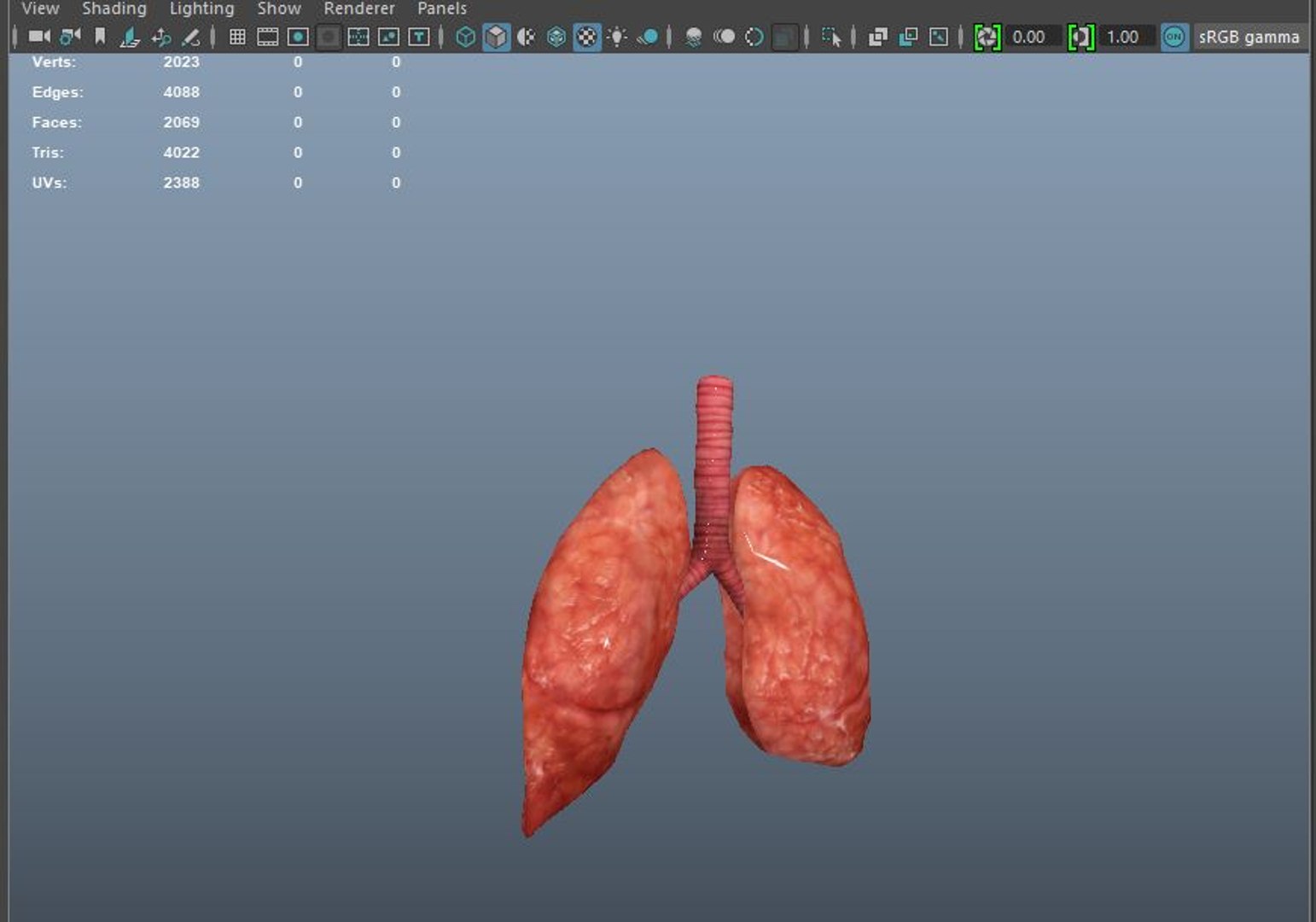Click the Gamma reset icon
1316x922 pixels.
[1081, 37]
